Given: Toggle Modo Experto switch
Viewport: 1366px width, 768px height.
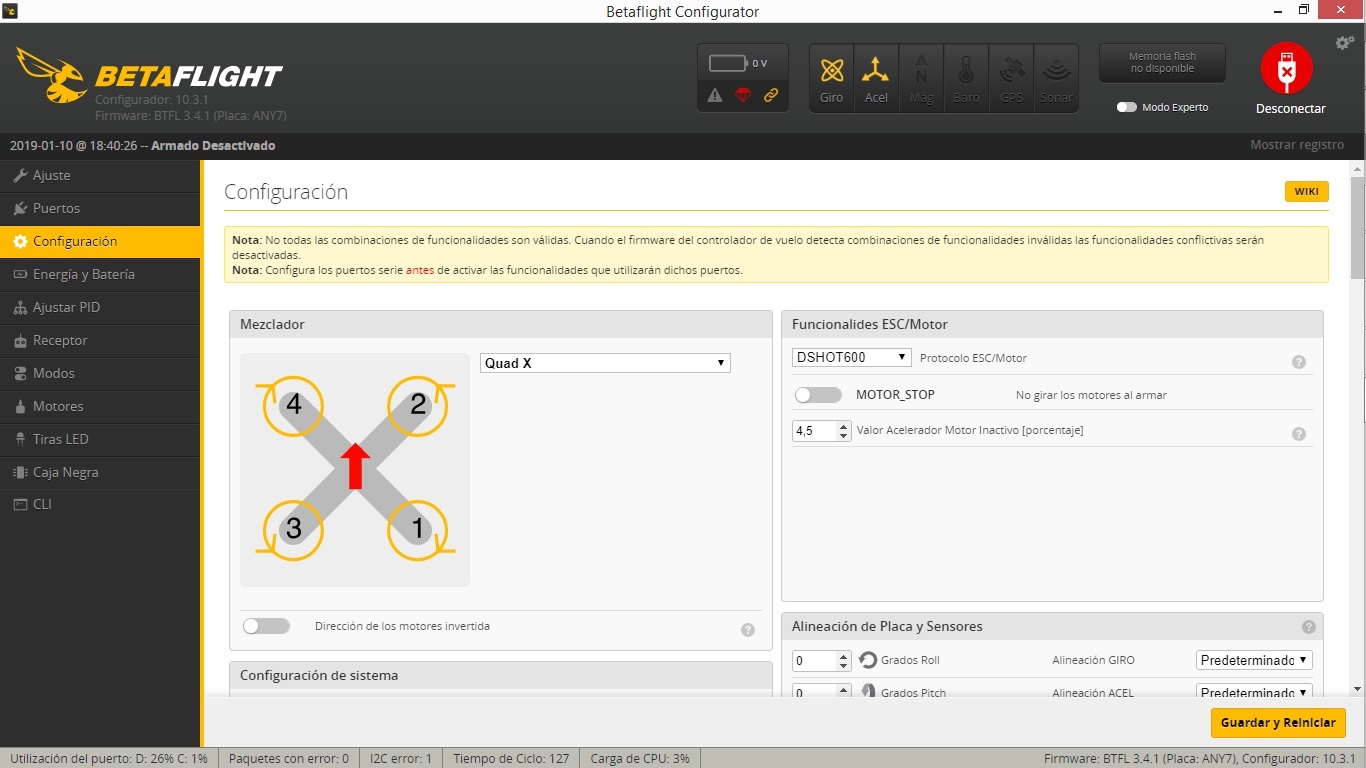Looking at the screenshot, I should [1127, 107].
